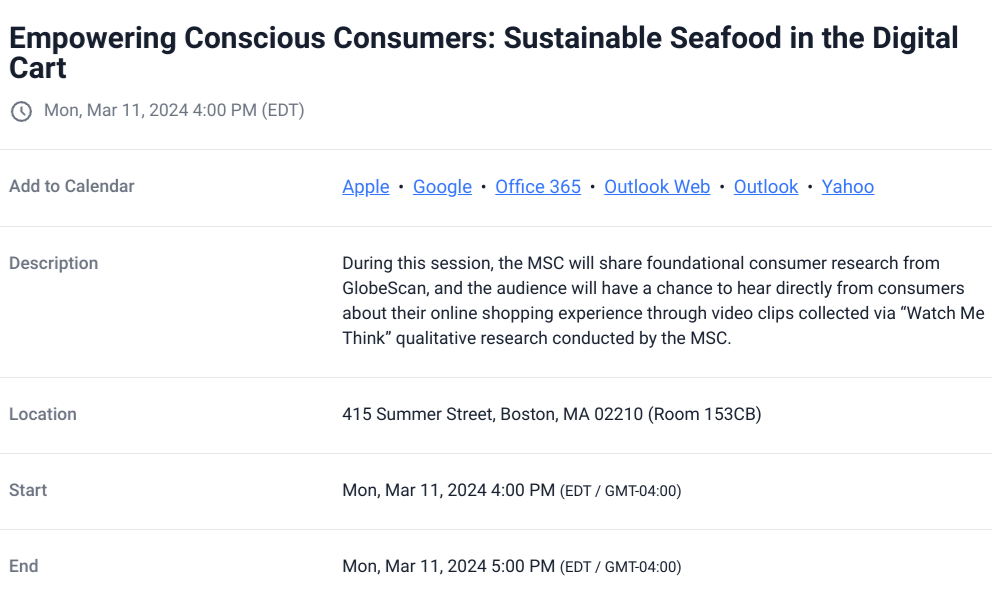Click the clock icon beside event date
The image size is (992, 595).
(21, 111)
